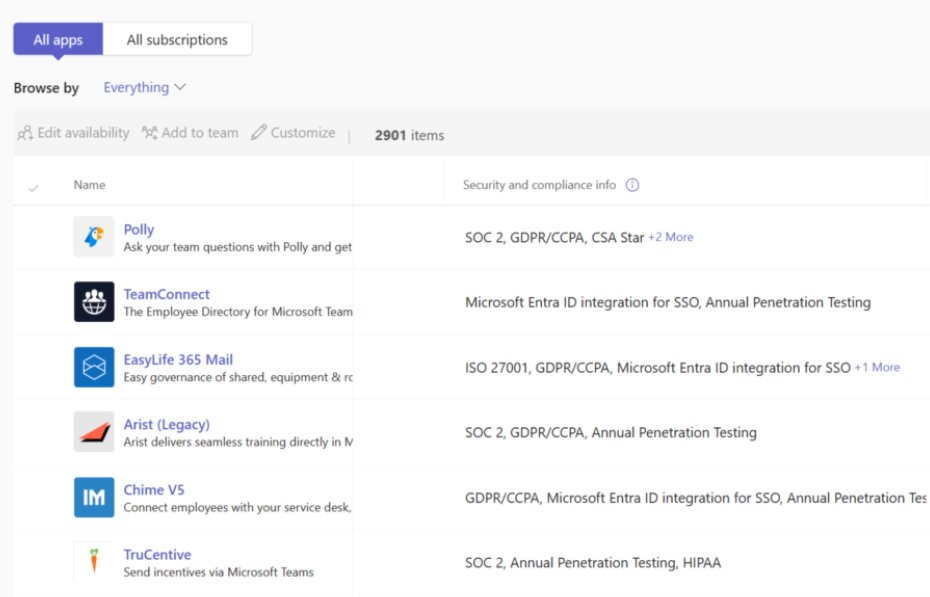The width and height of the screenshot is (930, 597).
Task: Click the select-all checkmark in the table header
Action: click(x=34, y=185)
